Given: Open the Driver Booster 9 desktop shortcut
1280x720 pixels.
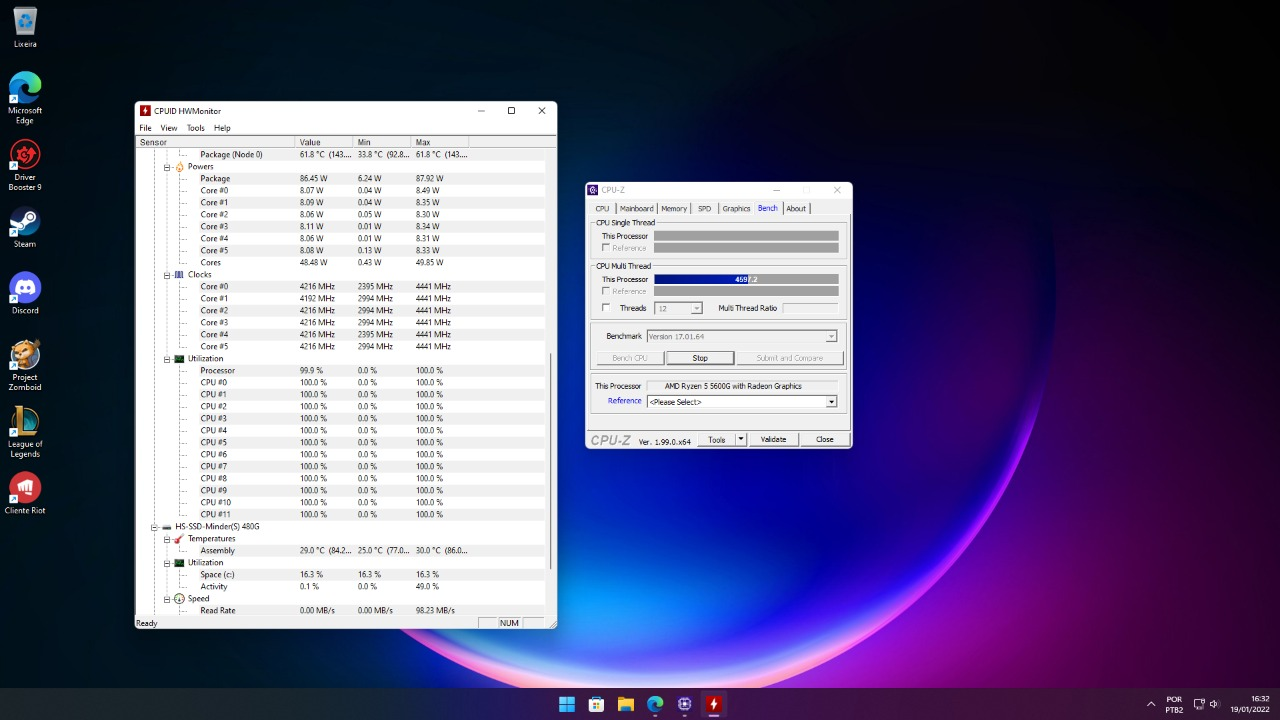Looking at the screenshot, I should click(x=25, y=165).
